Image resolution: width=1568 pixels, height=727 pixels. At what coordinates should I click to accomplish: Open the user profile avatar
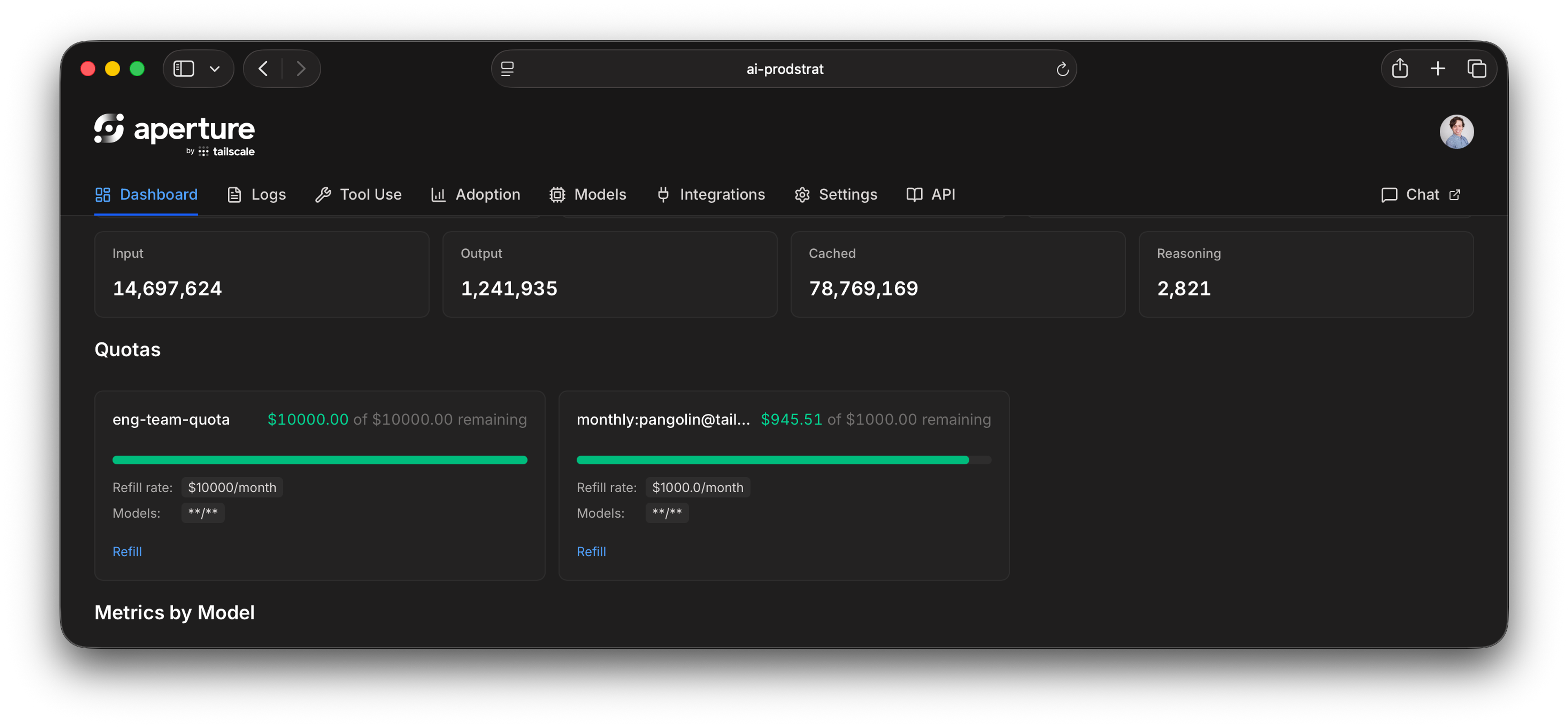coord(1456,131)
